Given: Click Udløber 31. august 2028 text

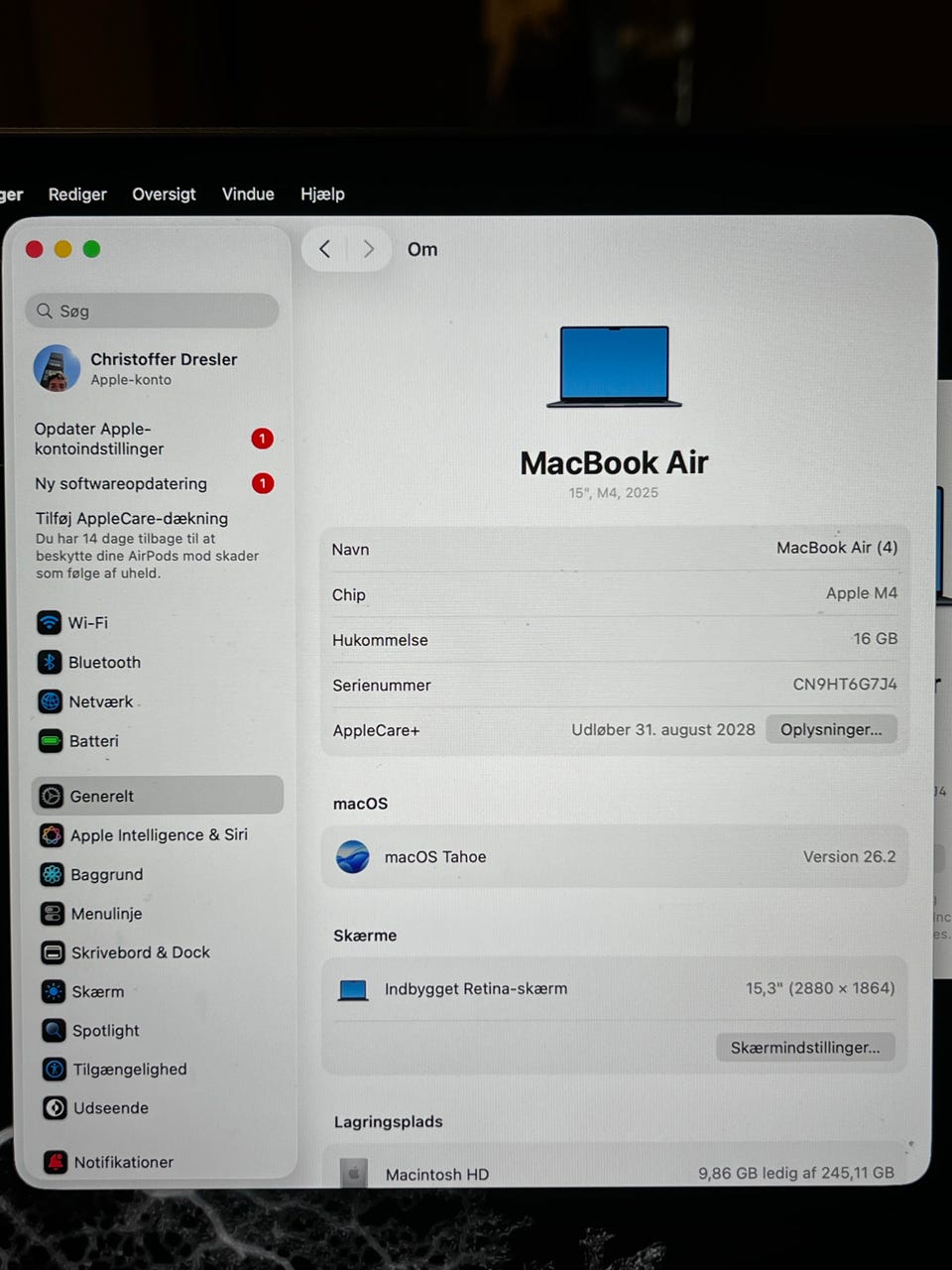Looking at the screenshot, I should 663,729.
